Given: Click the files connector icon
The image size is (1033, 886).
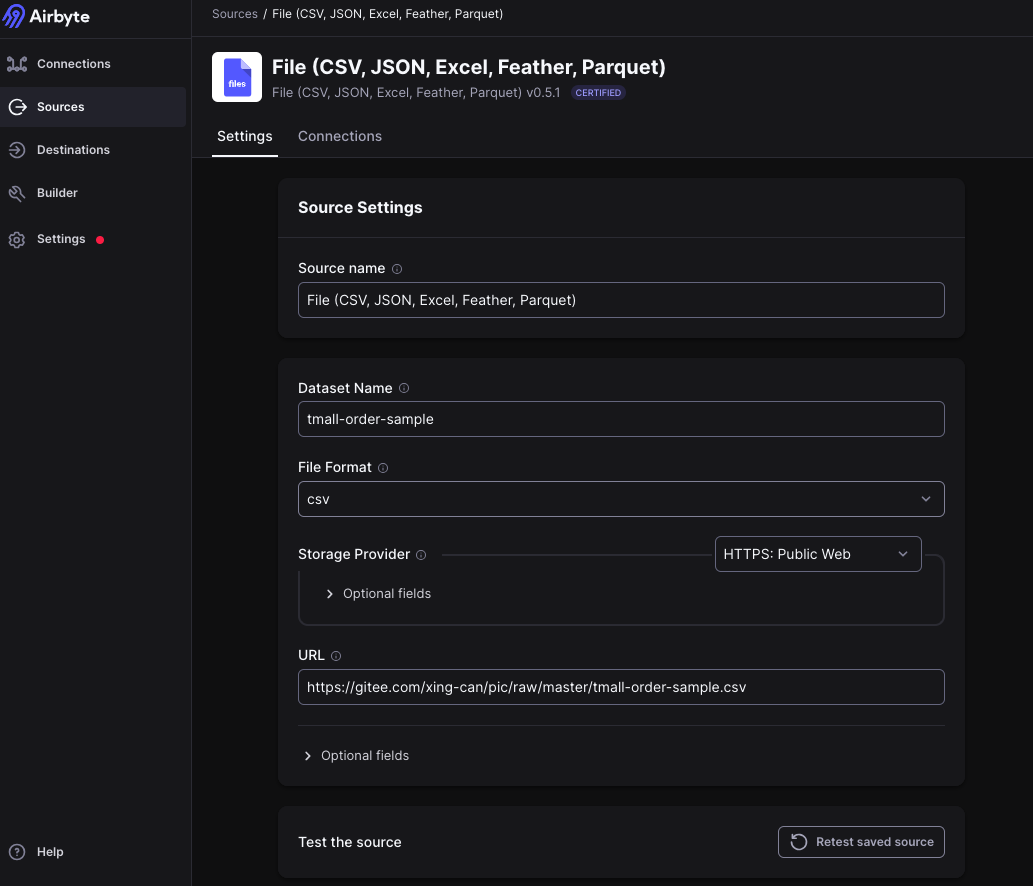Looking at the screenshot, I should tap(237, 77).
